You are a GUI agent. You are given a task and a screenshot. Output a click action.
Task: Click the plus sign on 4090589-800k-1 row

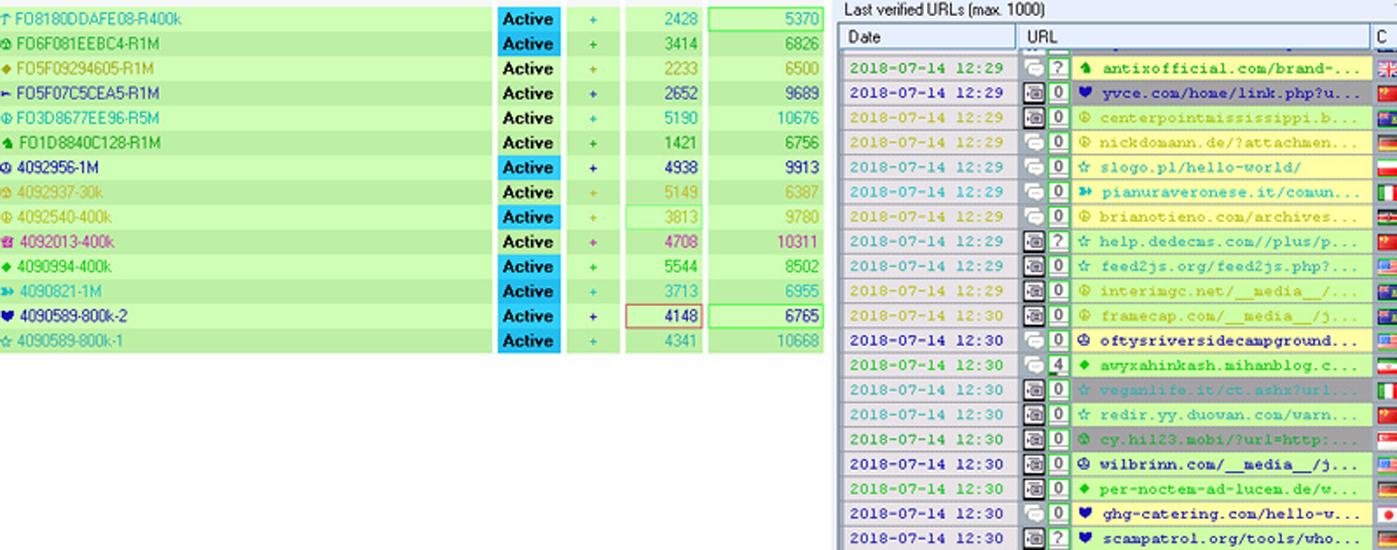(x=593, y=341)
